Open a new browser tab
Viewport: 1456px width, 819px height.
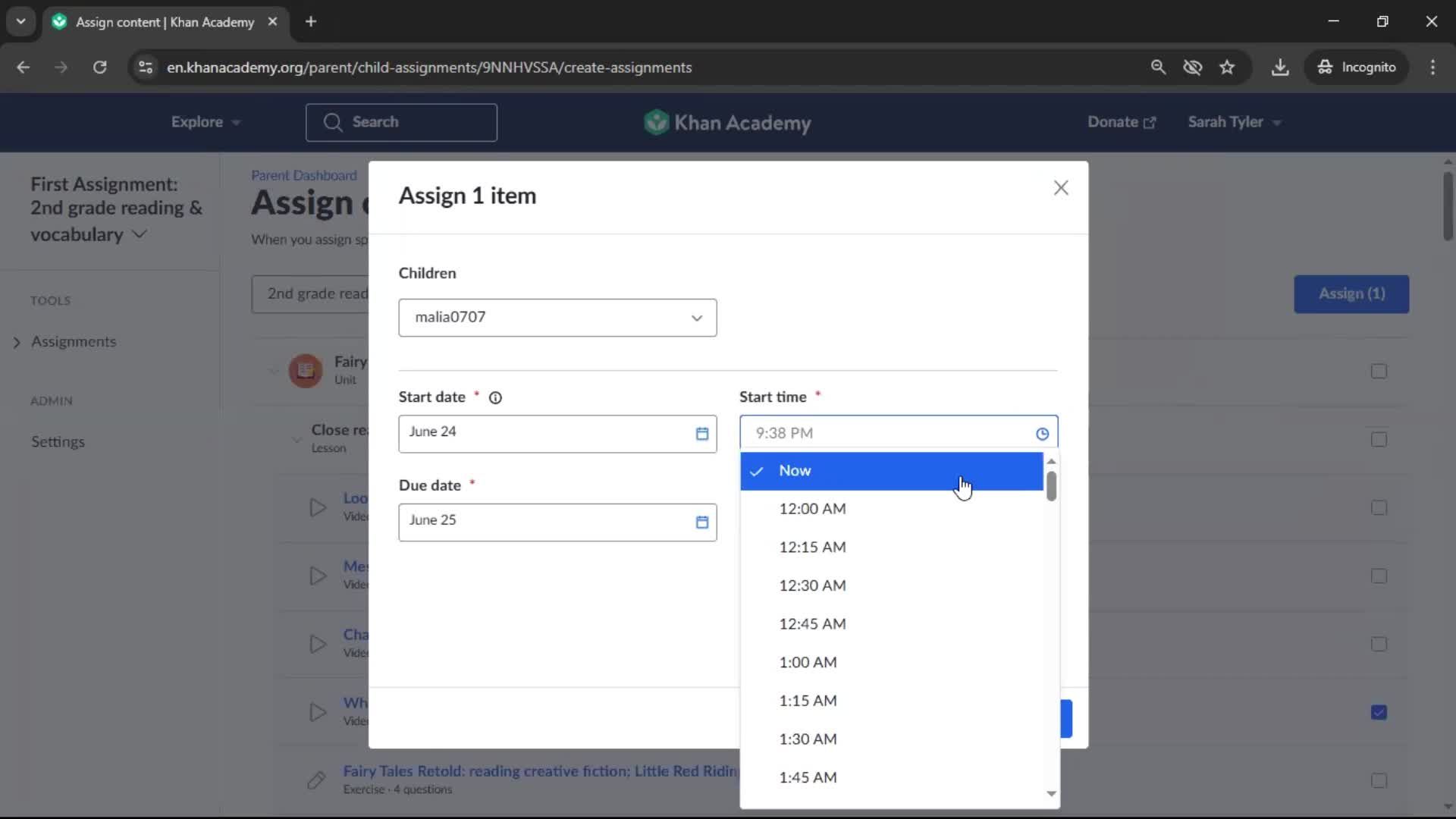click(311, 22)
